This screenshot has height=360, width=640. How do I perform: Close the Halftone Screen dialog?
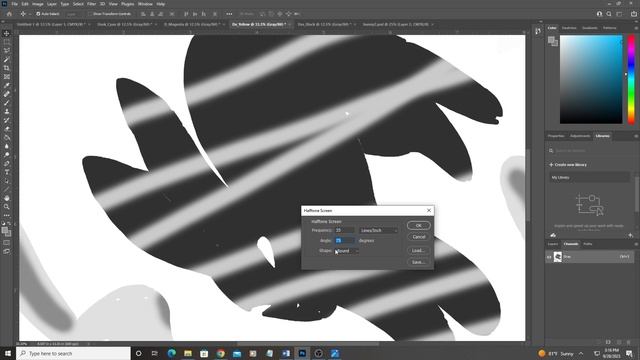click(x=429, y=211)
